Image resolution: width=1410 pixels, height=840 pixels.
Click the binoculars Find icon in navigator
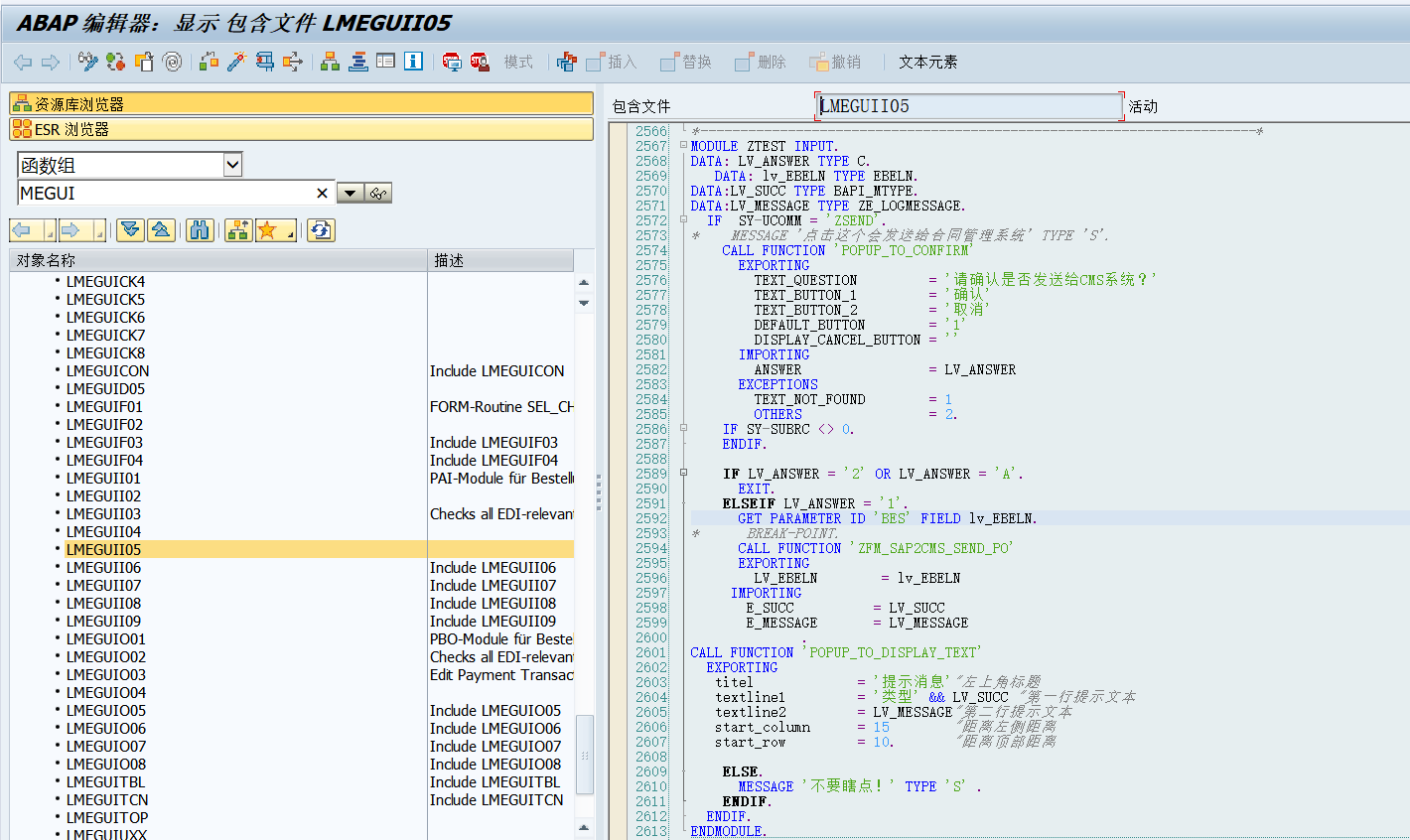tap(200, 230)
